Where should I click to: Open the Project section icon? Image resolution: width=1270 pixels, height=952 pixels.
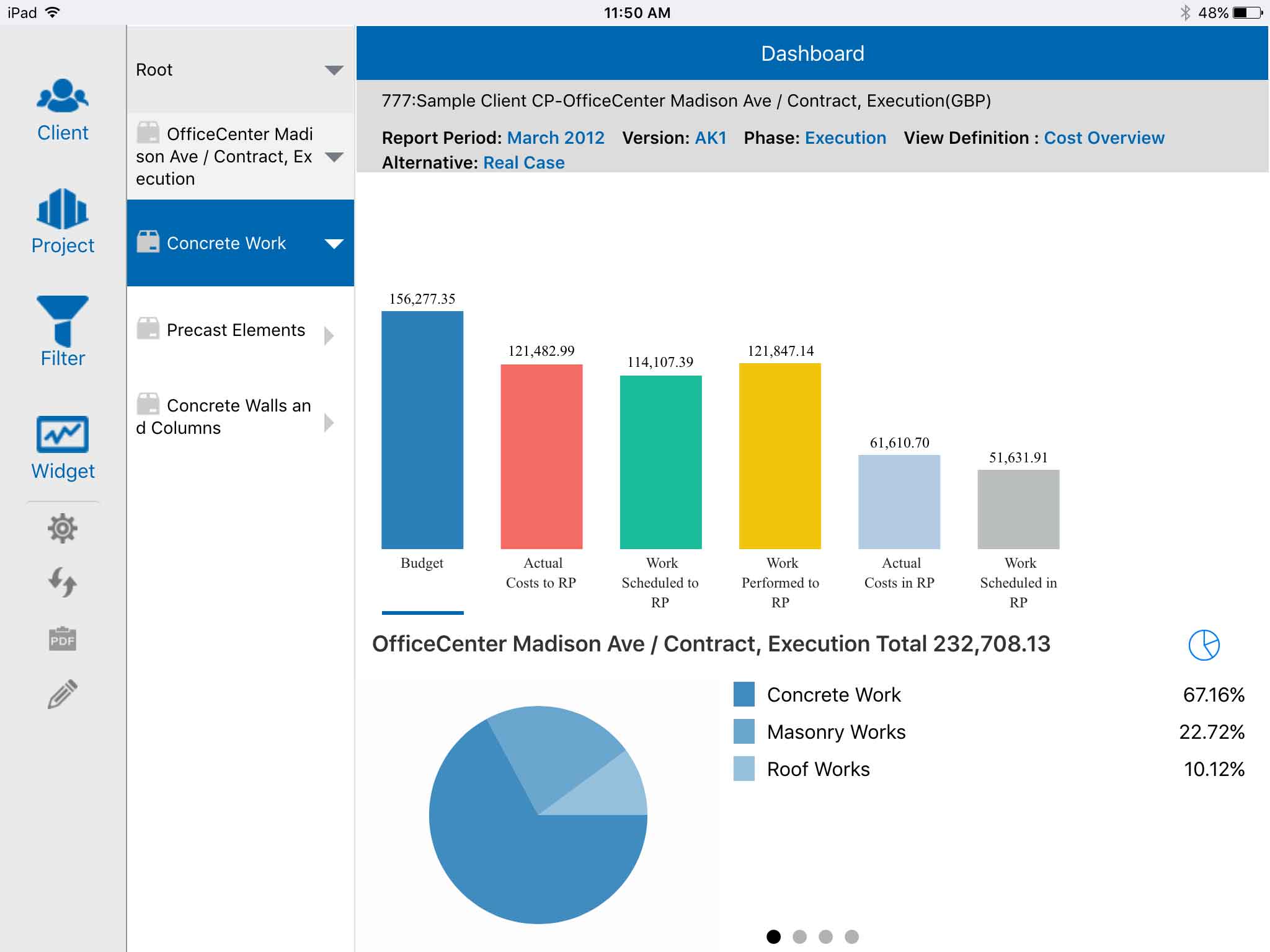tap(63, 221)
